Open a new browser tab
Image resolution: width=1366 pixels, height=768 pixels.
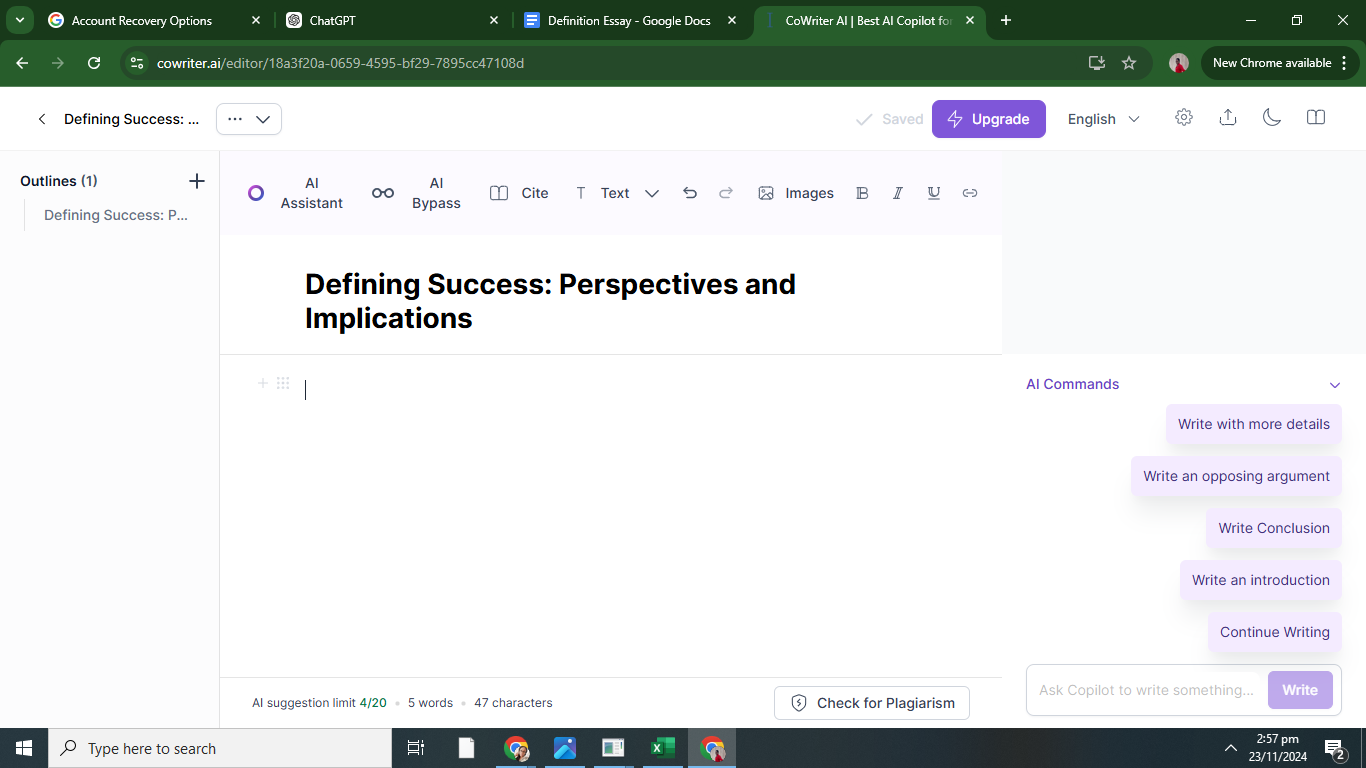point(1006,20)
